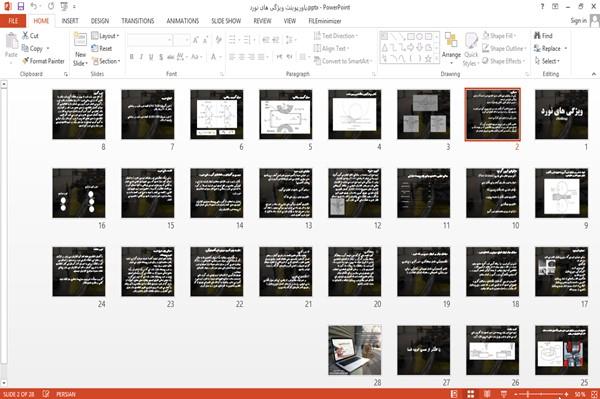Open the FILE tab

(13, 21)
